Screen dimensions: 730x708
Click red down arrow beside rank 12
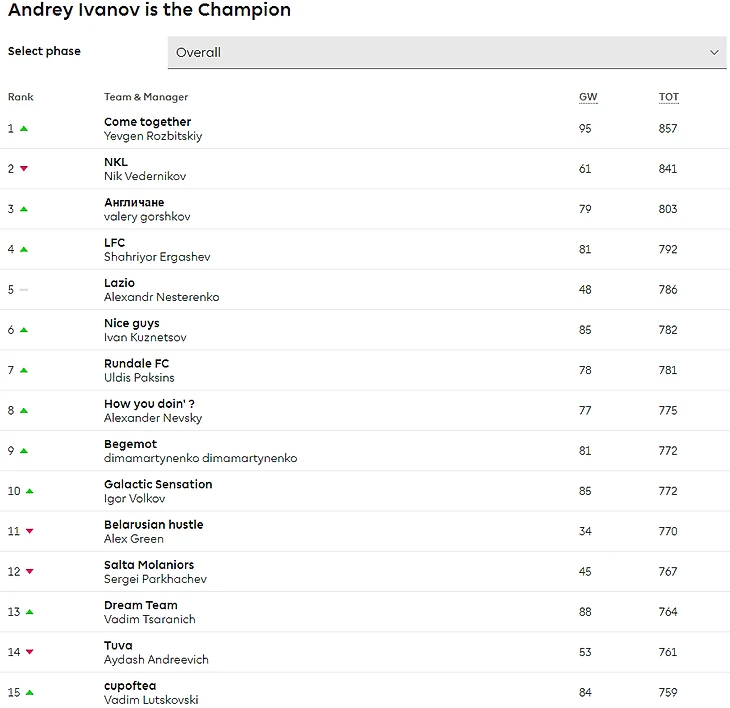pyautogui.click(x=30, y=572)
